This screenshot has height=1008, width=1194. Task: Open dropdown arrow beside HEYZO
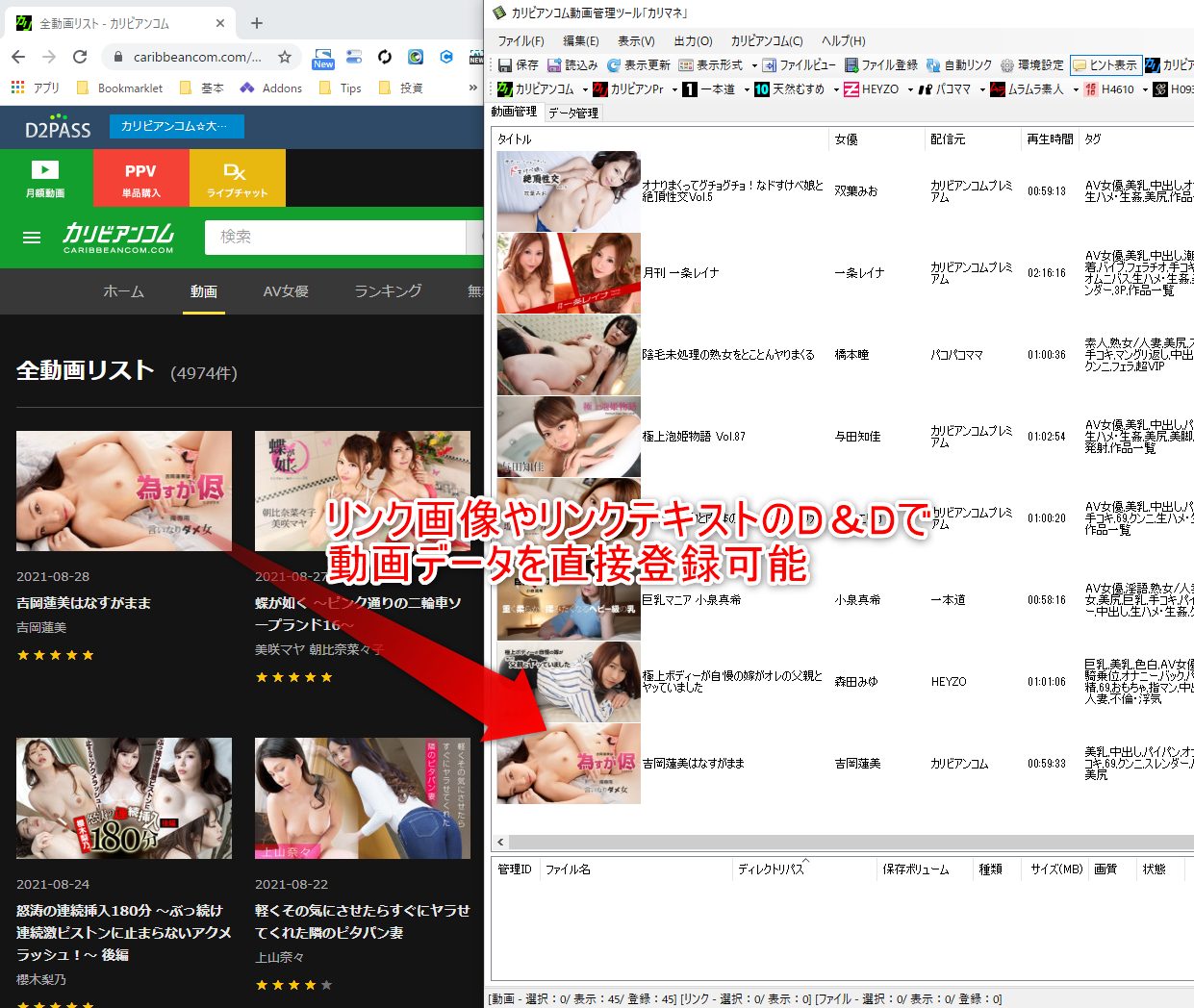(x=910, y=89)
